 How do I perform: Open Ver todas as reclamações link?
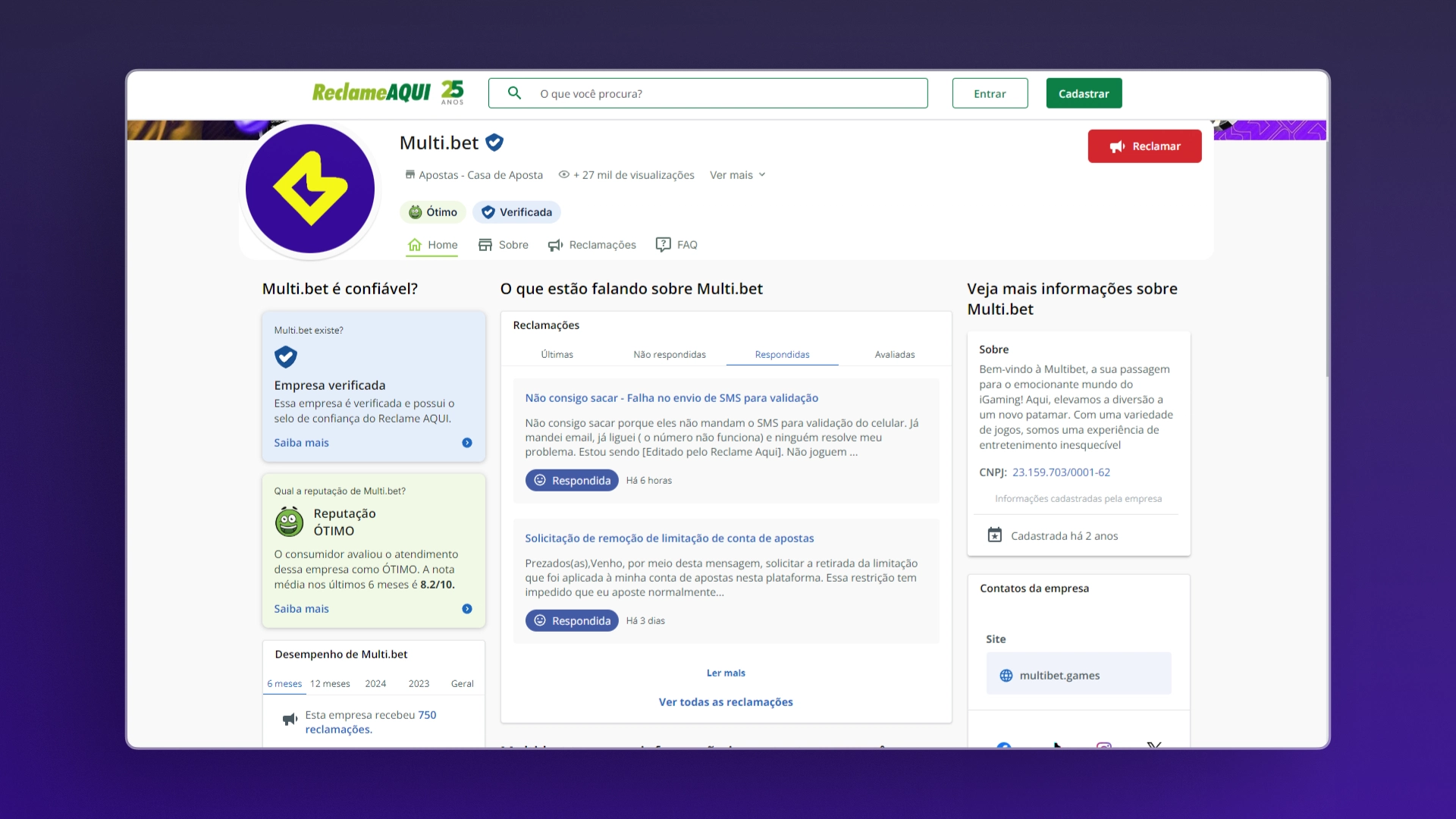click(725, 702)
